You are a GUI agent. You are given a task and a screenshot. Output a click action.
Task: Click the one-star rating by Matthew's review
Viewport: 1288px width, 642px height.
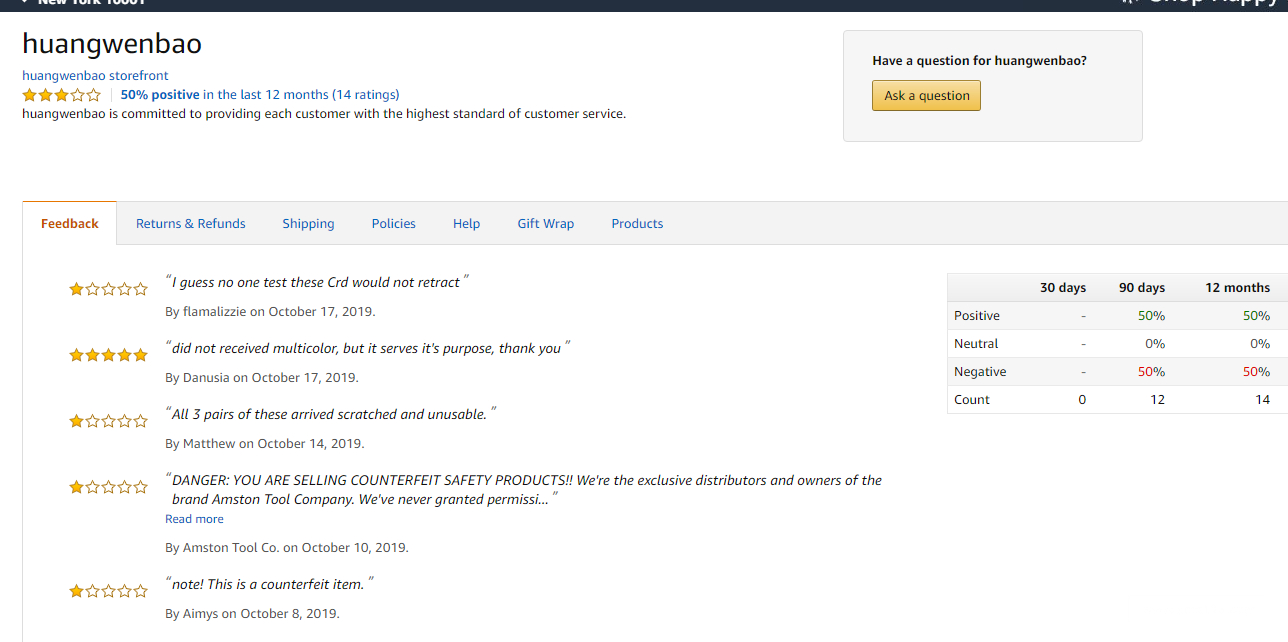point(108,421)
